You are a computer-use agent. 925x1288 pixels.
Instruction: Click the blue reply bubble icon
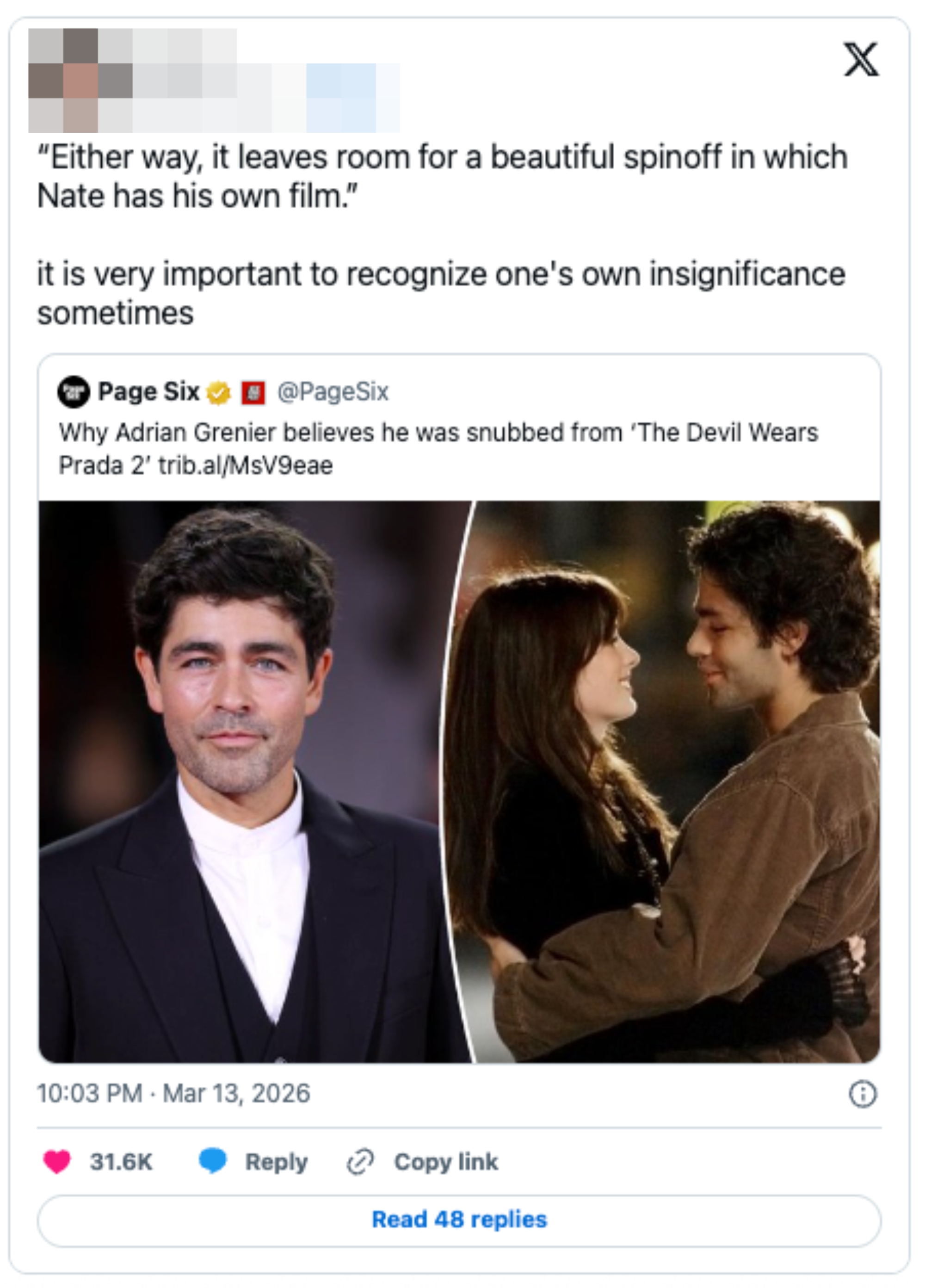(213, 1160)
